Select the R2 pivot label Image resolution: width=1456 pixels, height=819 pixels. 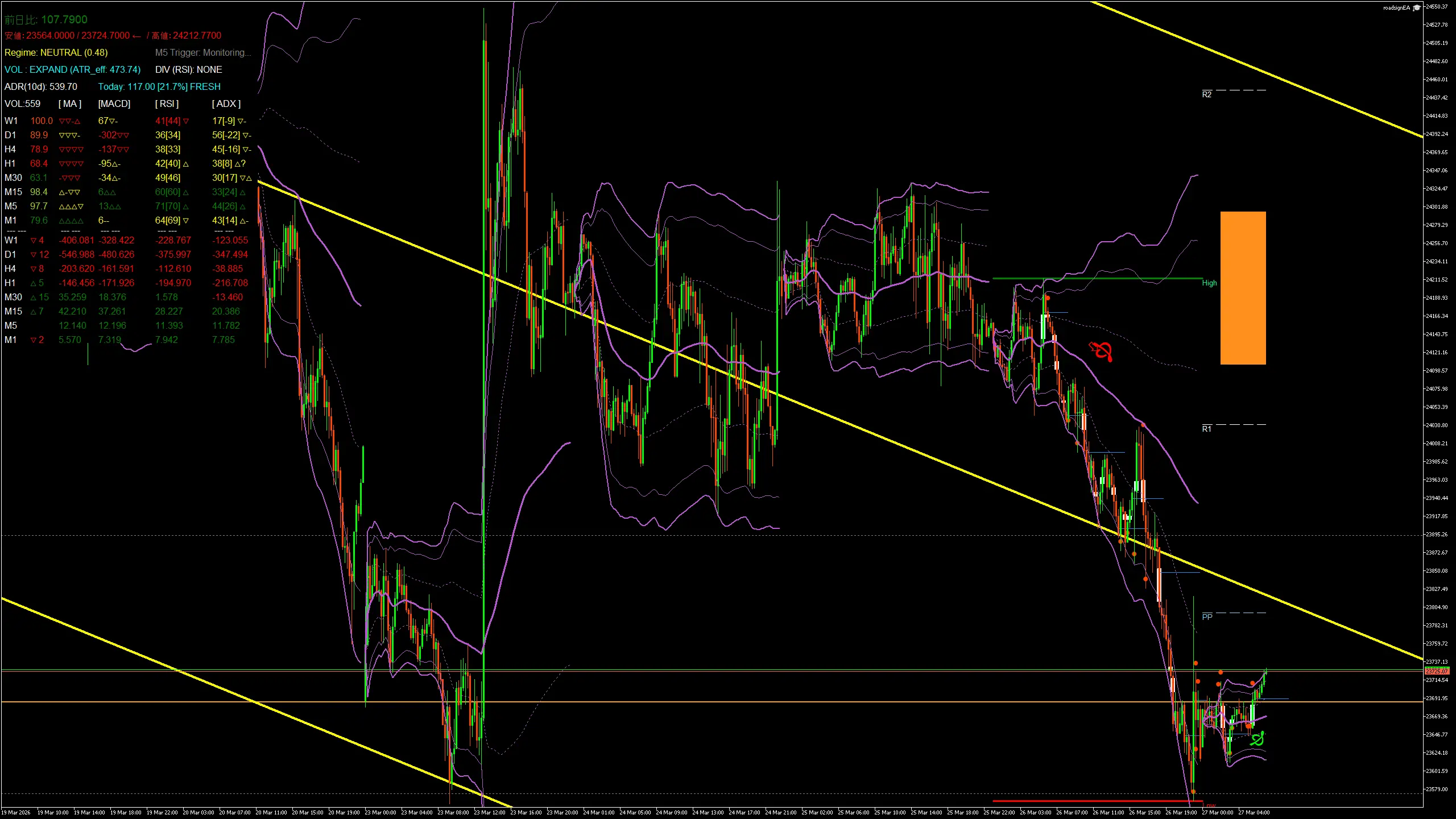click(x=1206, y=94)
